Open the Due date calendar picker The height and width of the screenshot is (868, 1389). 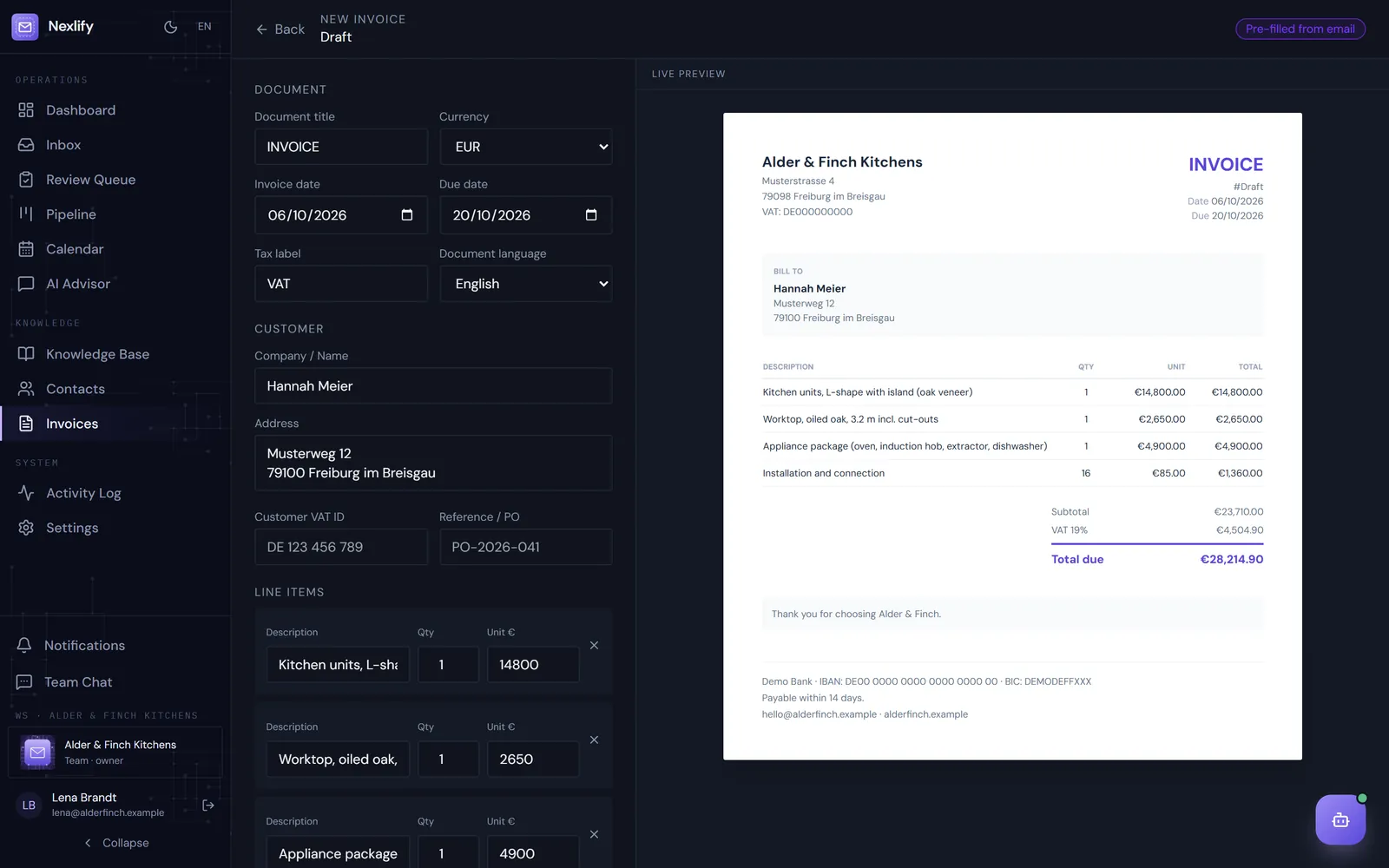coord(591,215)
